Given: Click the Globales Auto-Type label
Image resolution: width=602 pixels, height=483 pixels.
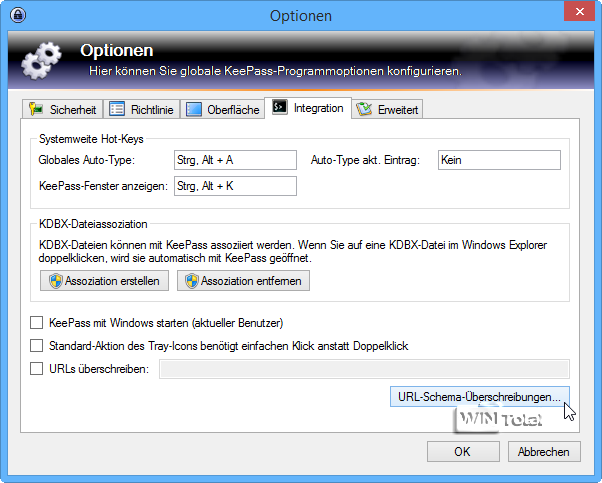Looking at the screenshot, I should [87, 160].
